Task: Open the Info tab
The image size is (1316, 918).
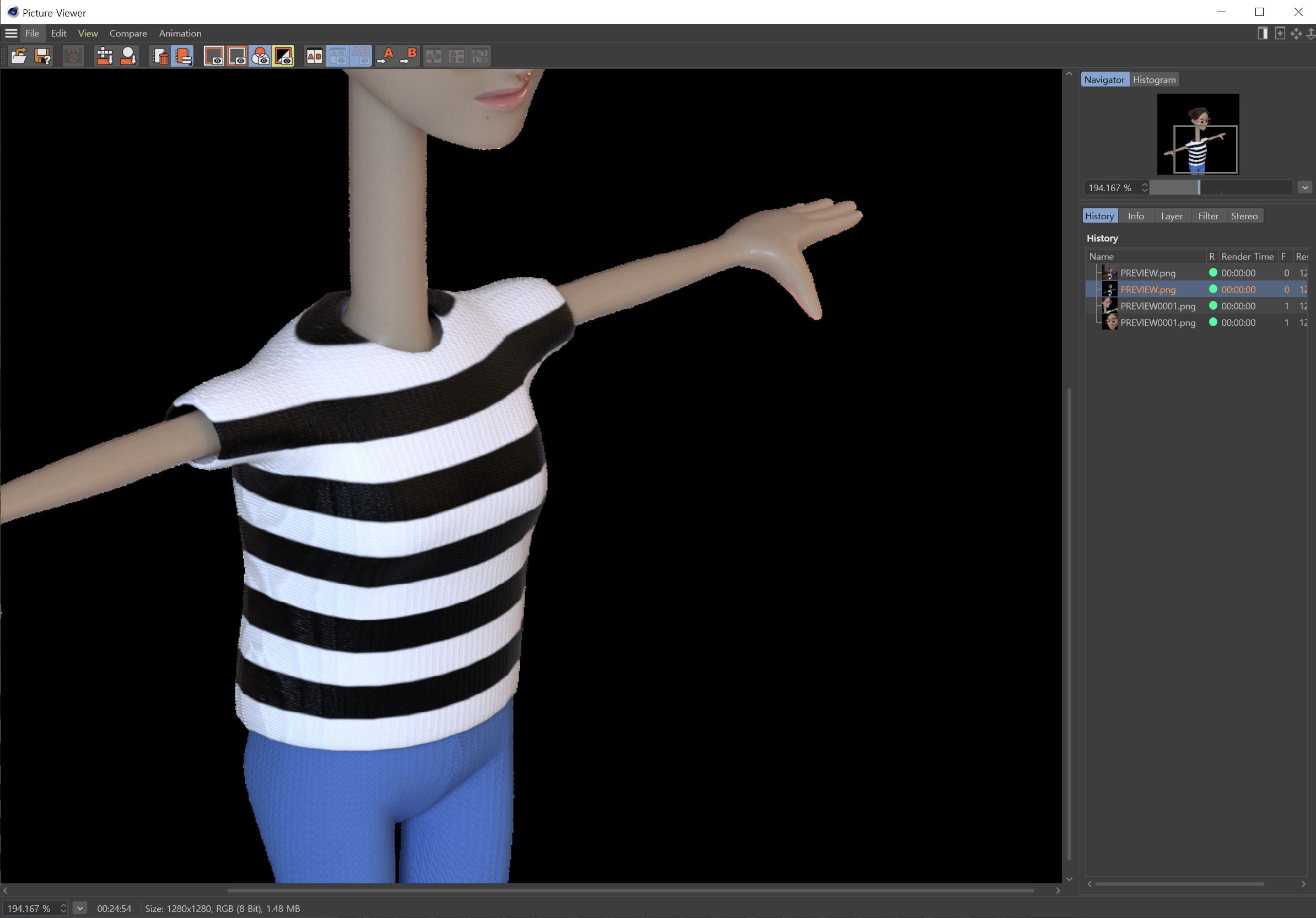Action: (1135, 216)
